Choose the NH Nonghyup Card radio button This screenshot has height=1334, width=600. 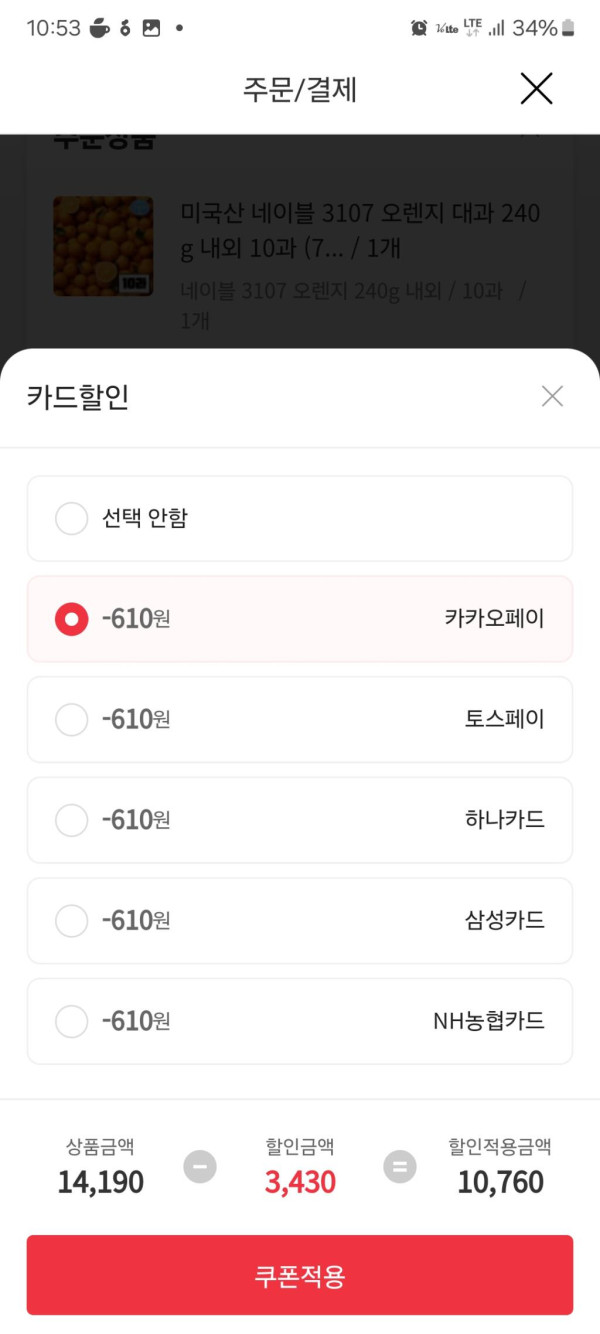click(x=71, y=1021)
